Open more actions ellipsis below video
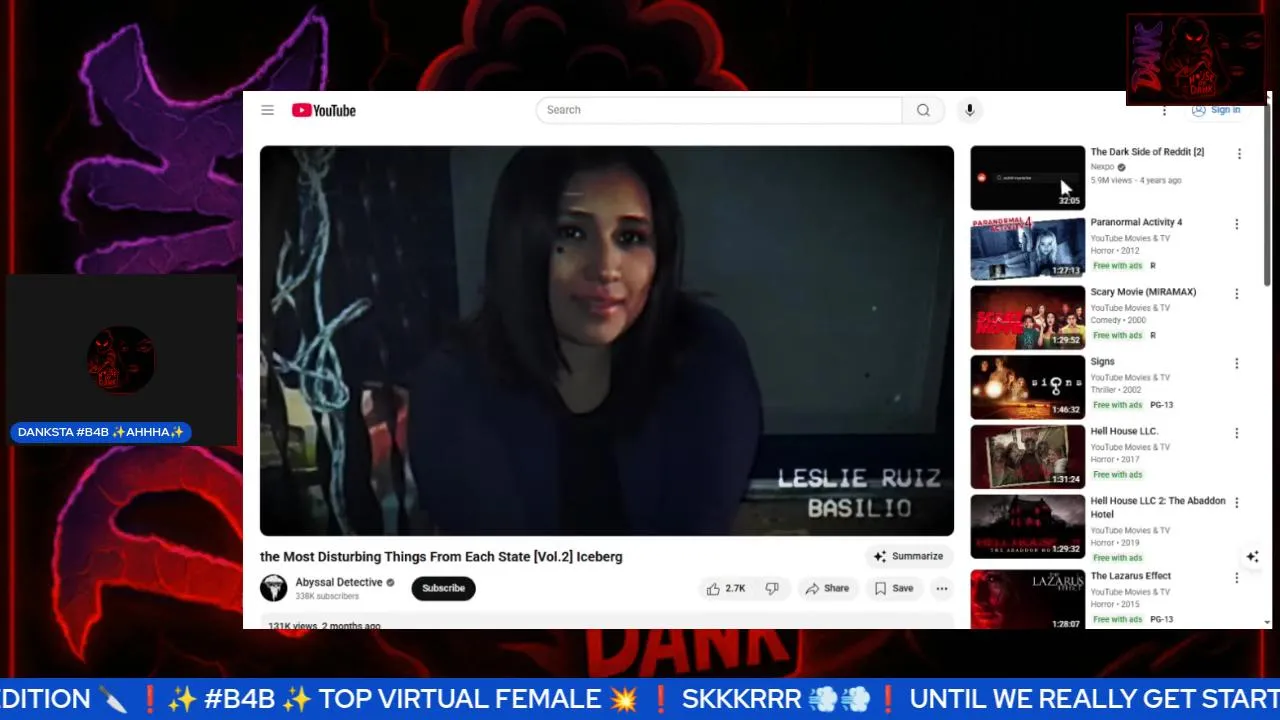Screen dimensions: 1280x720 click(x=941, y=589)
